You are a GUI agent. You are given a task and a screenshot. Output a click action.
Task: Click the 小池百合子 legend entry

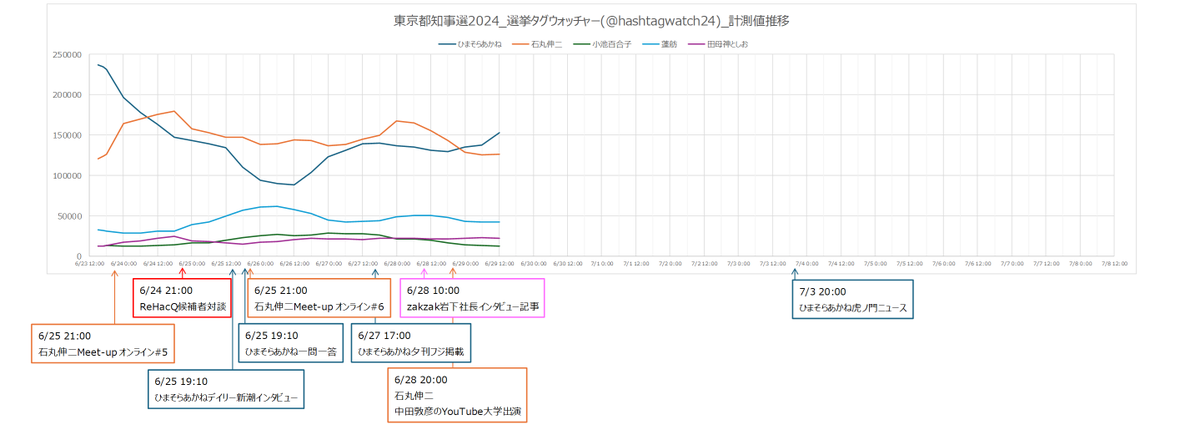(604, 44)
